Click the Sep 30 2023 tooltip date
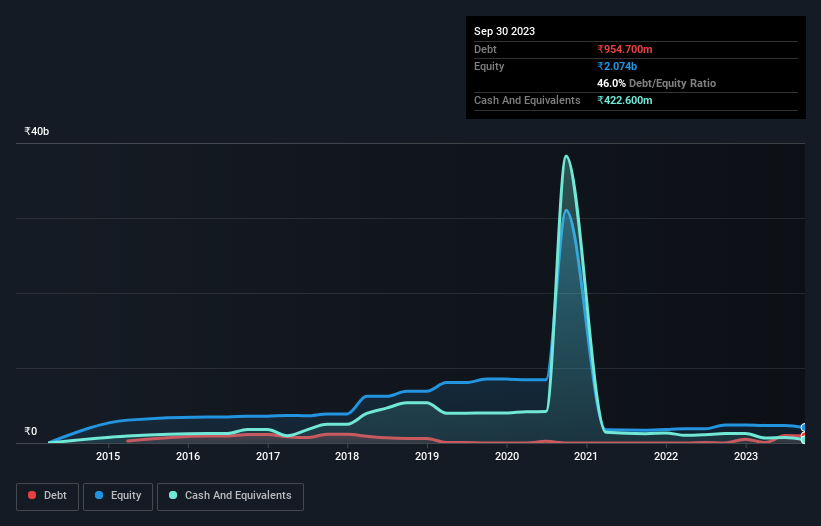 [504, 31]
